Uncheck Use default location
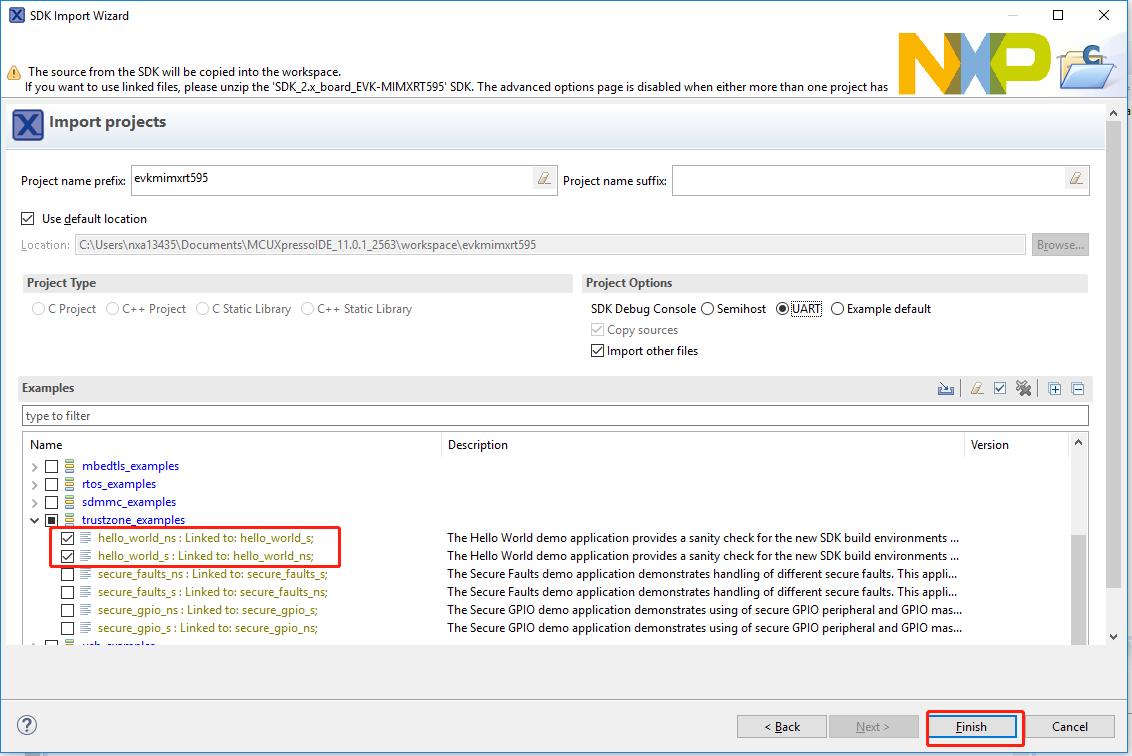Viewport: 1132px width, 756px height. click(28, 218)
